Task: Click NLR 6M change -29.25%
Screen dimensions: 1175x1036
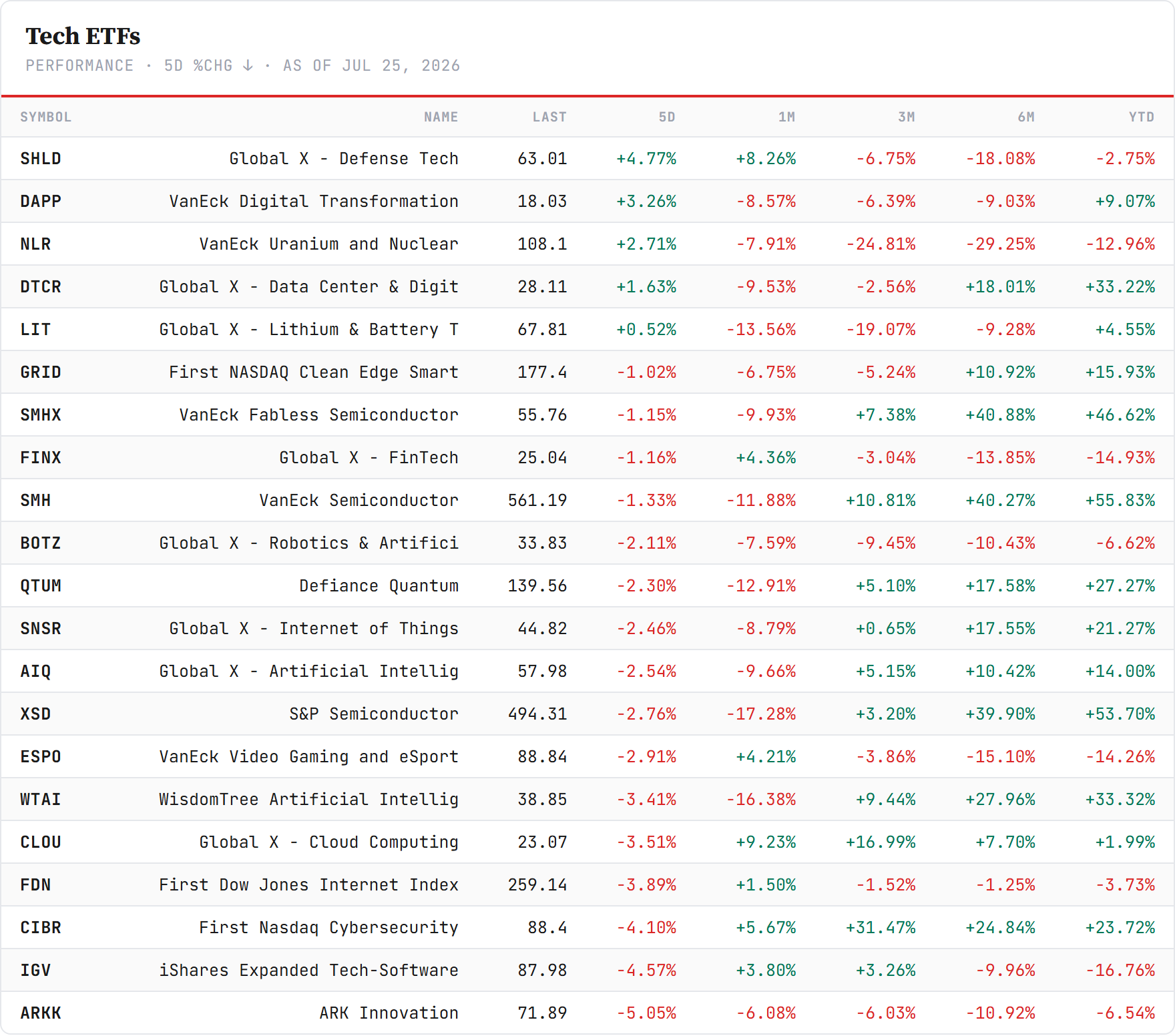Action: (1000, 244)
